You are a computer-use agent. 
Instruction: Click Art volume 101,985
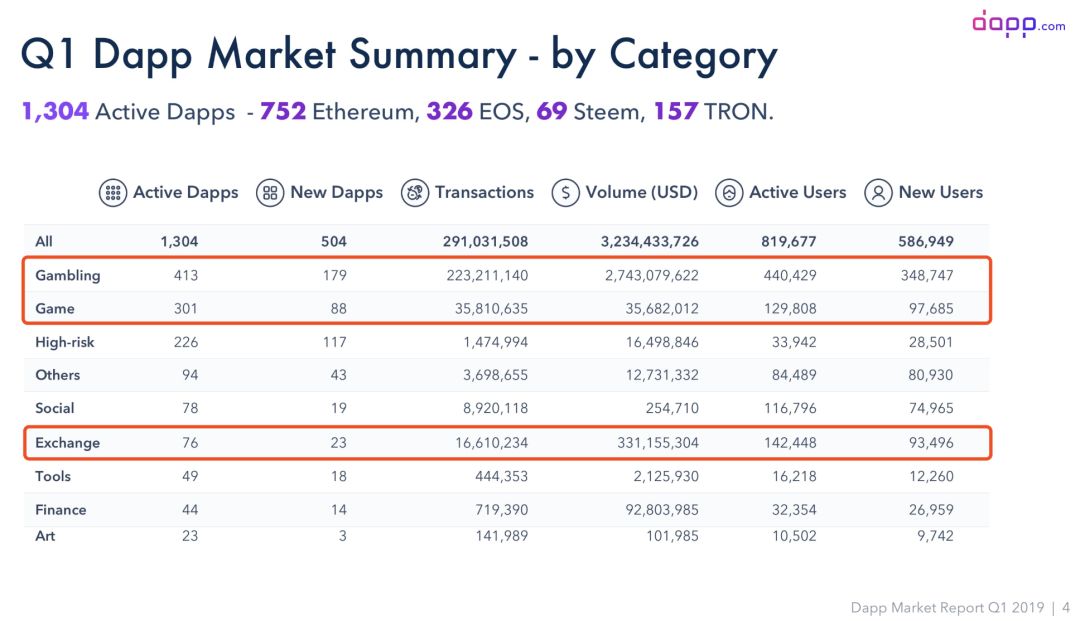tap(672, 536)
